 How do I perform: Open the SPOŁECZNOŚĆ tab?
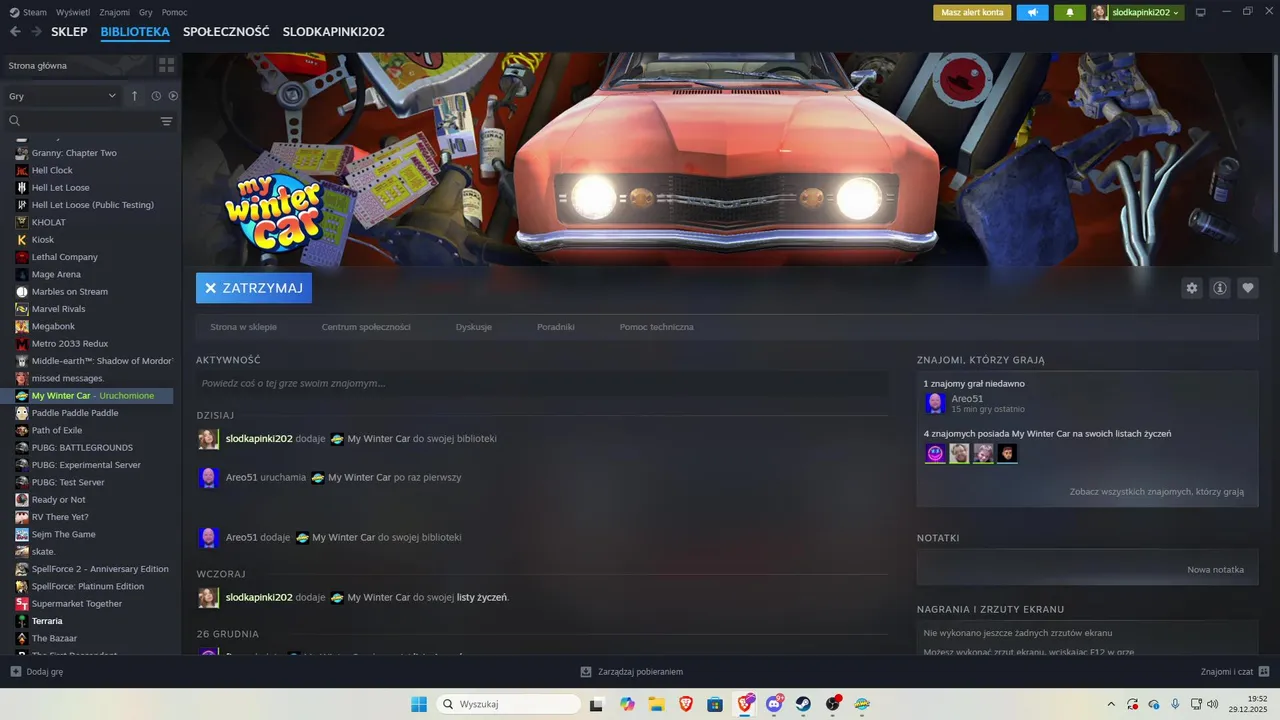[x=226, y=32]
